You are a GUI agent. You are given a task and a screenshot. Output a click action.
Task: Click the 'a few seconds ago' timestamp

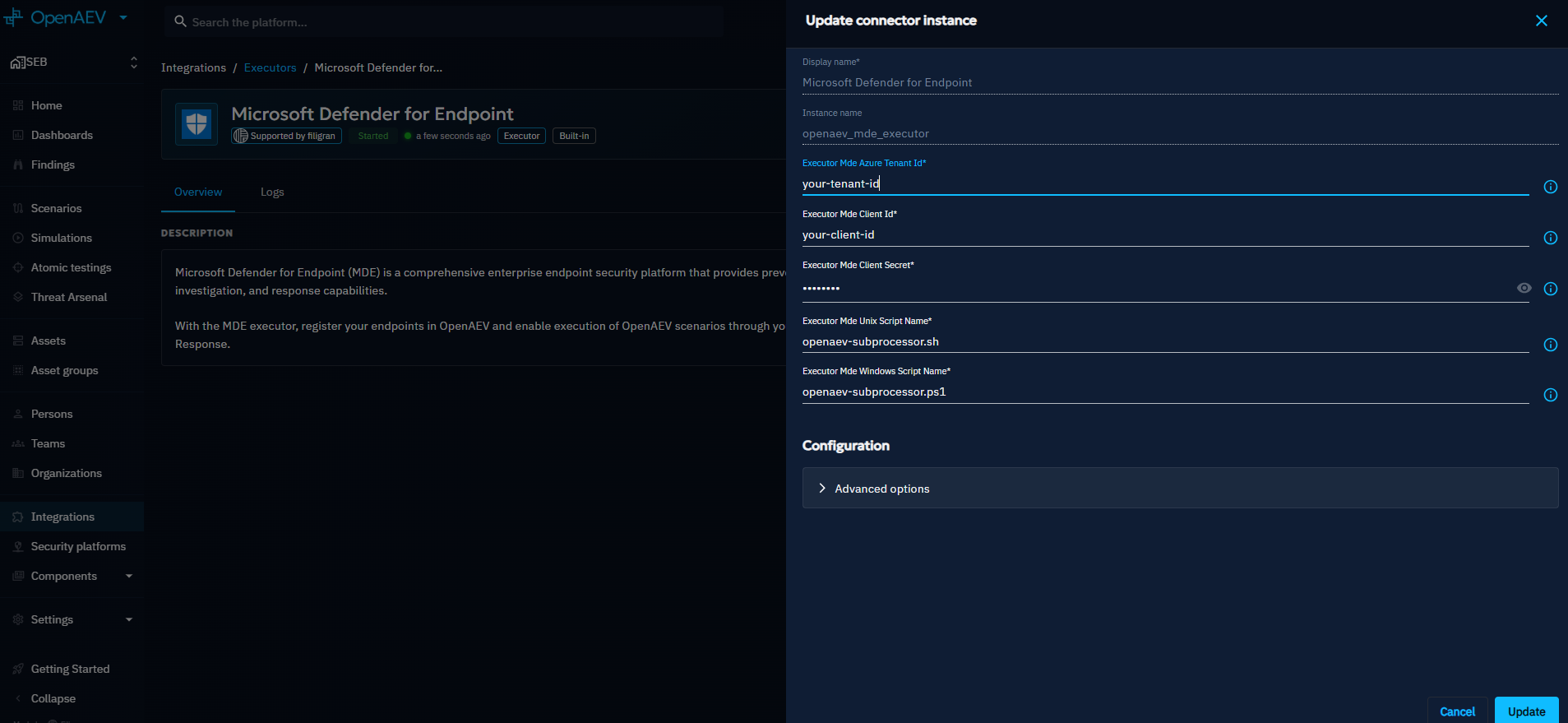click(x=453, y=136)
